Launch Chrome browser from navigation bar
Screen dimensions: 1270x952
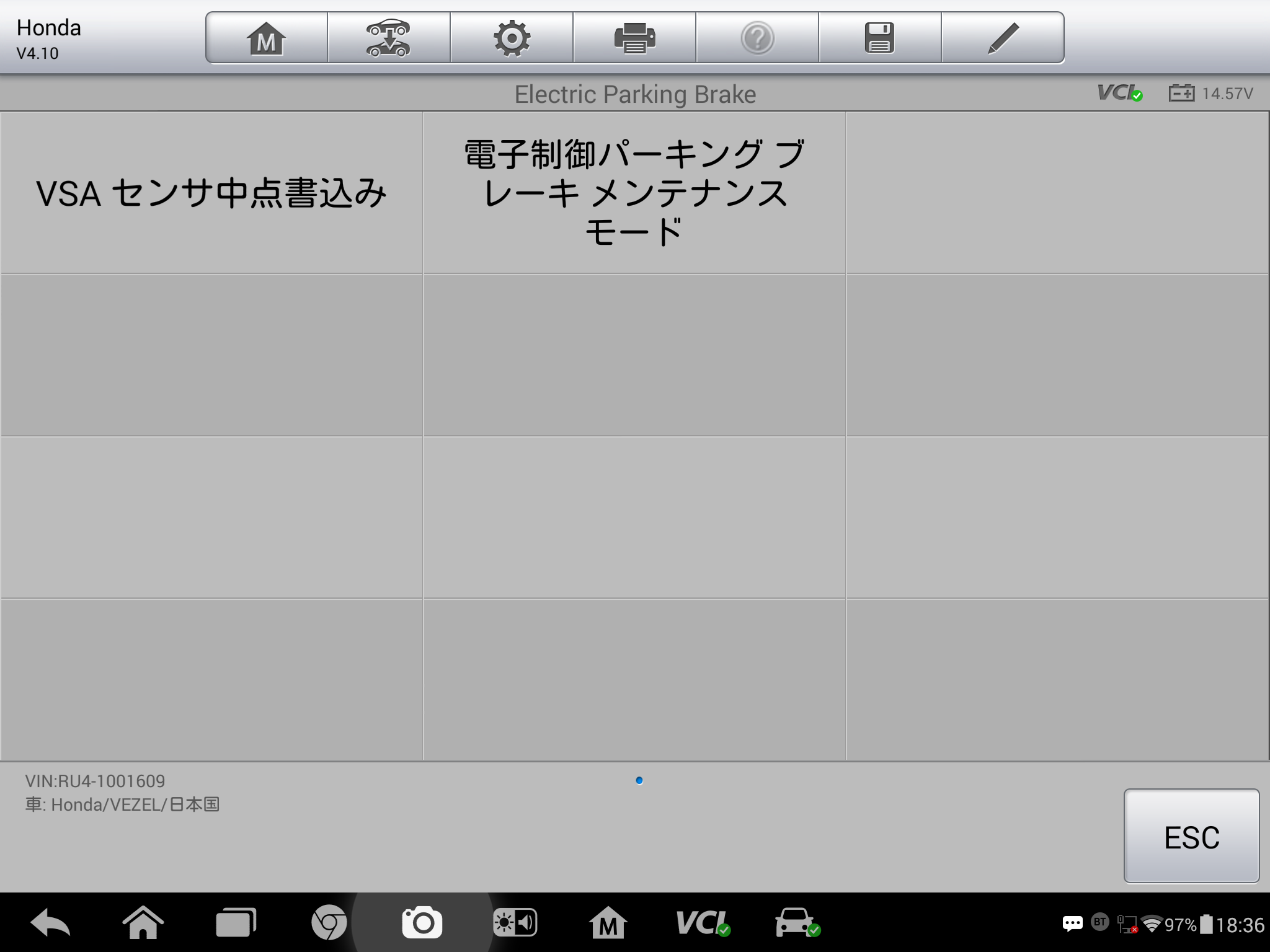(329, 923)
